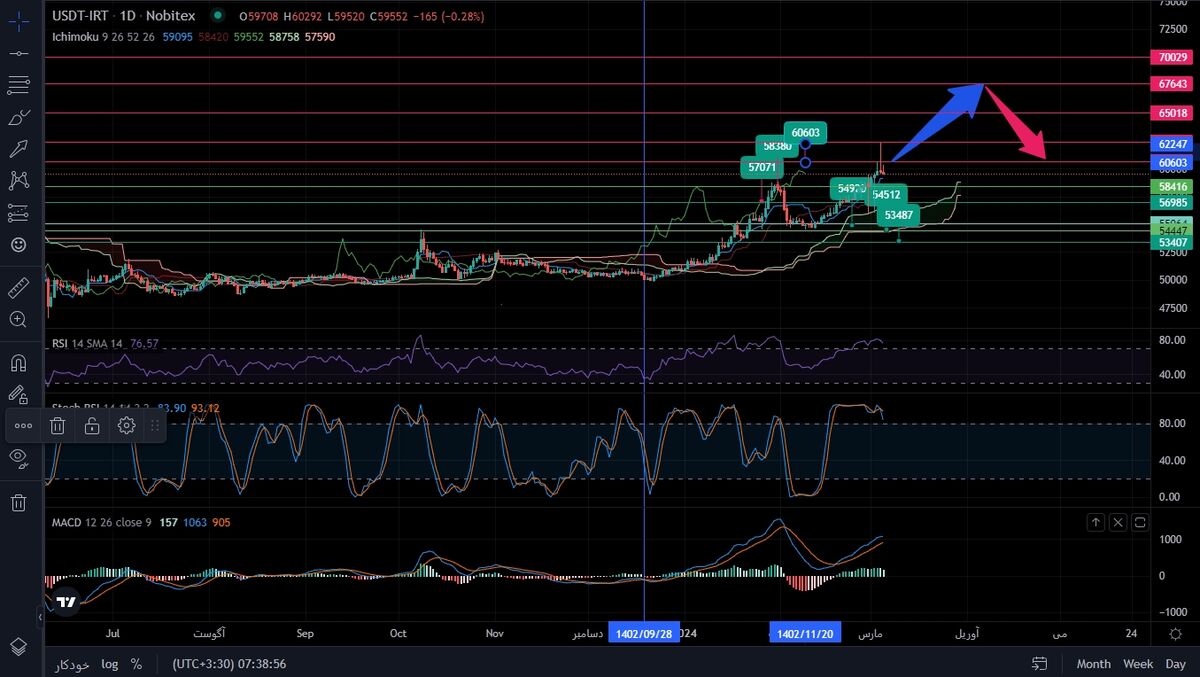Screen dimensions: 1200x677
Task: Toggle percent scale mode
Action: (x=134, y=663)
